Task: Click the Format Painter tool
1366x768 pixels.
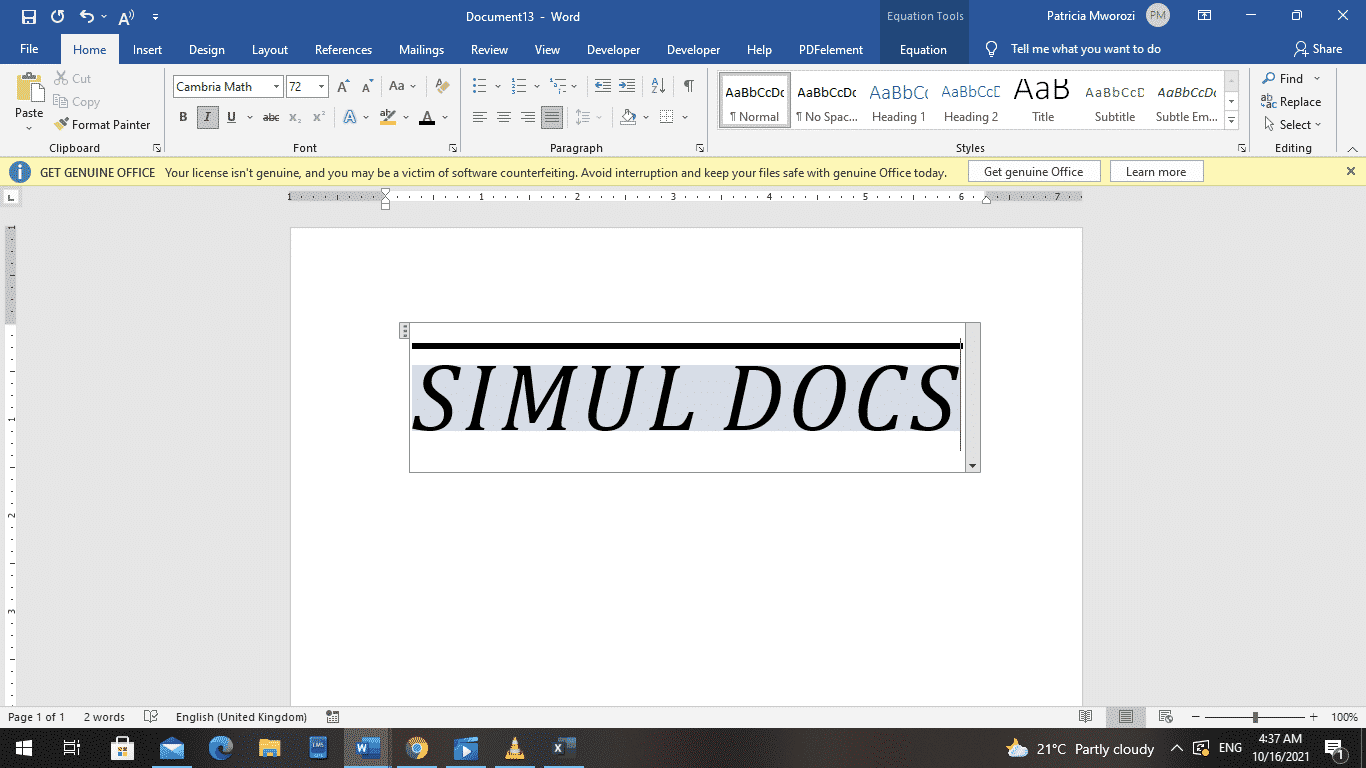Action: point(103,124)
